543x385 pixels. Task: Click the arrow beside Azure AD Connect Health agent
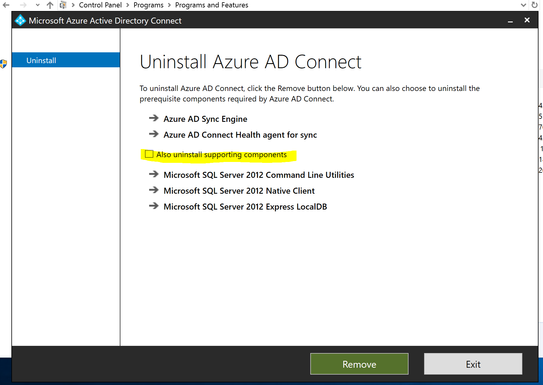(153, 134)
